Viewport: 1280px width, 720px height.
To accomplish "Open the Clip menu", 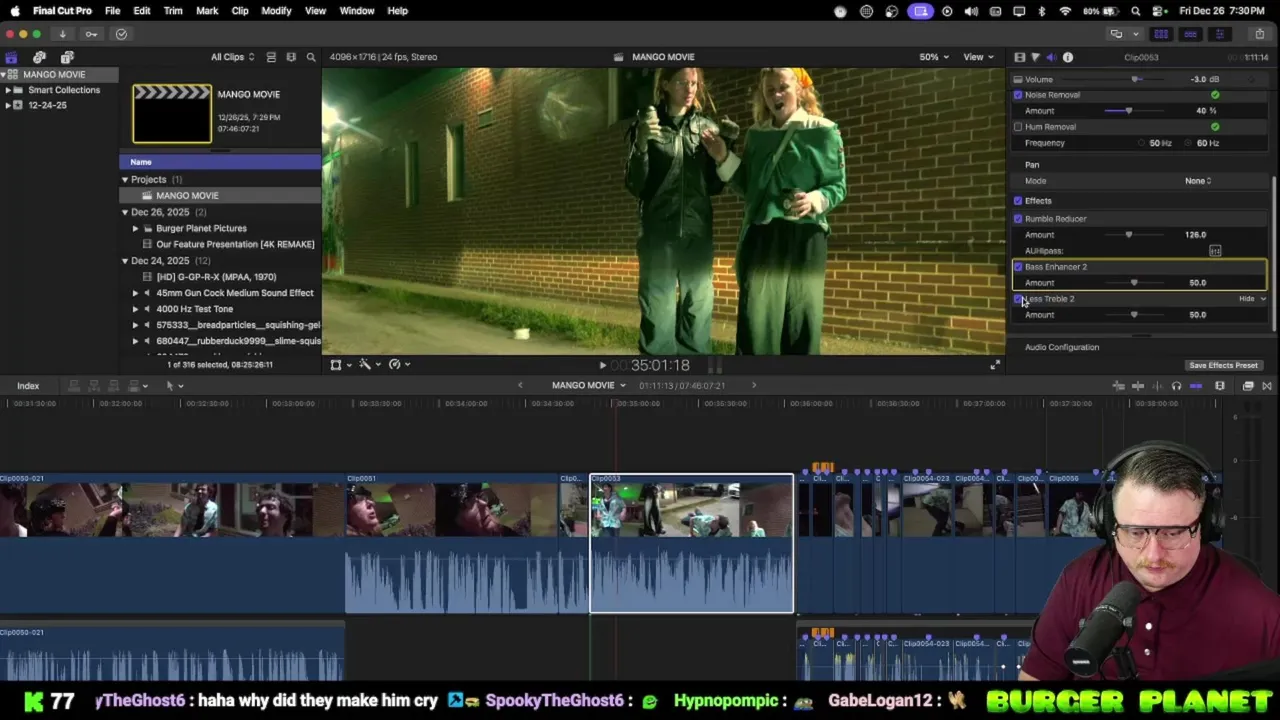I will pos(240,11).
